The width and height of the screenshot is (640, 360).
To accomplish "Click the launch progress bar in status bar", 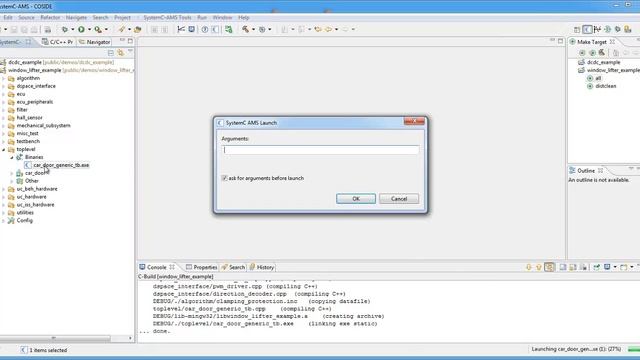I will coord(633,349).
